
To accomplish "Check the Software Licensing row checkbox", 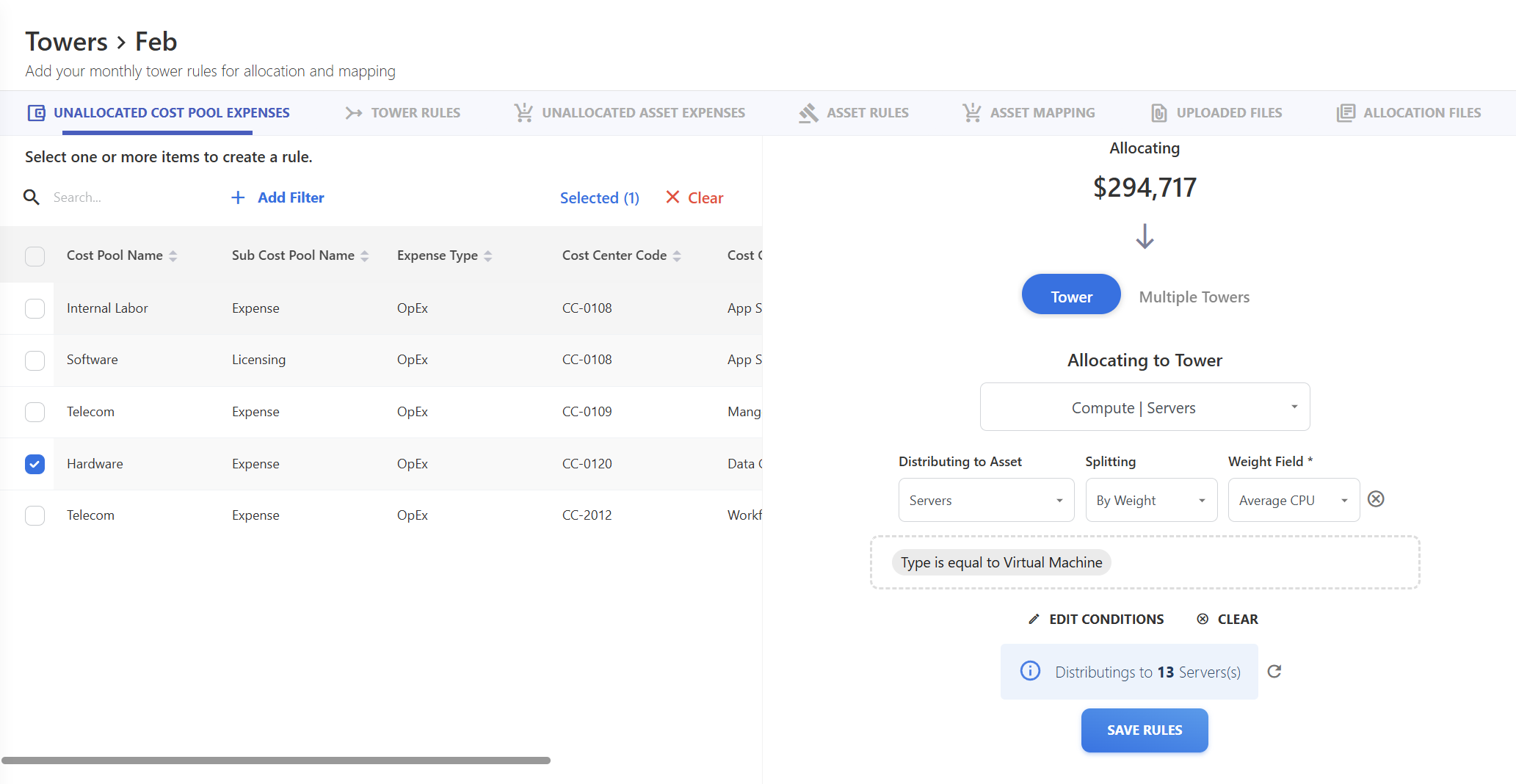I will click(x=35, y=360).
